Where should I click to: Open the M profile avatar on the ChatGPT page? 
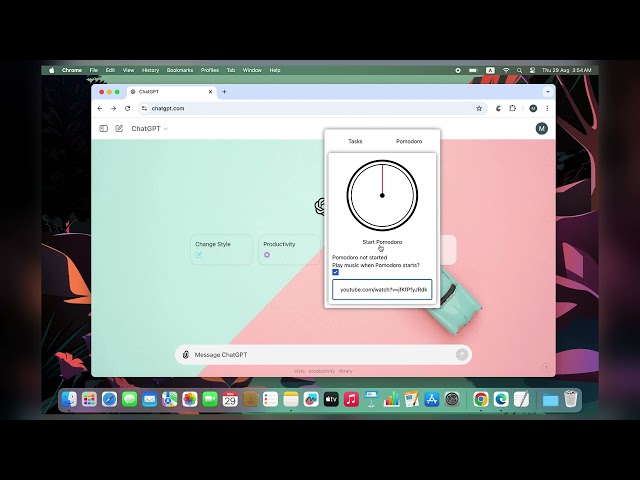[x=541, y=129]
